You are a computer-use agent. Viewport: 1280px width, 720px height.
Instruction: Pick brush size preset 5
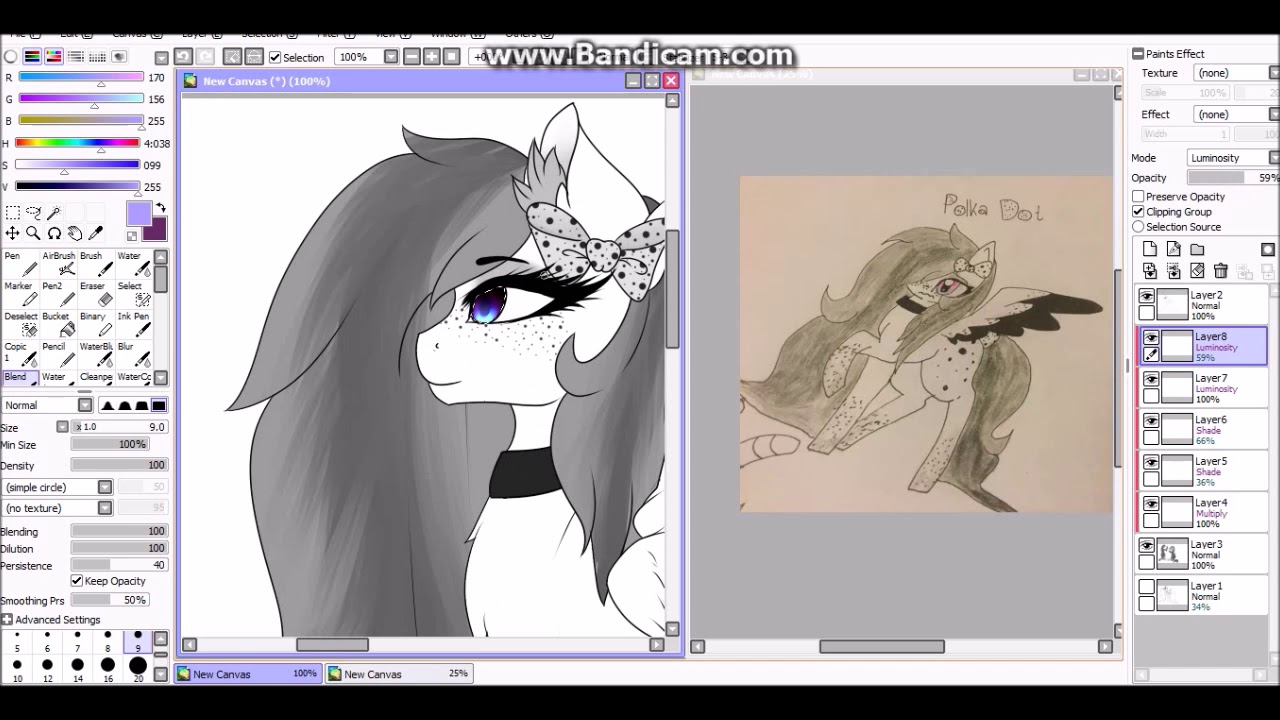[17, 641]
